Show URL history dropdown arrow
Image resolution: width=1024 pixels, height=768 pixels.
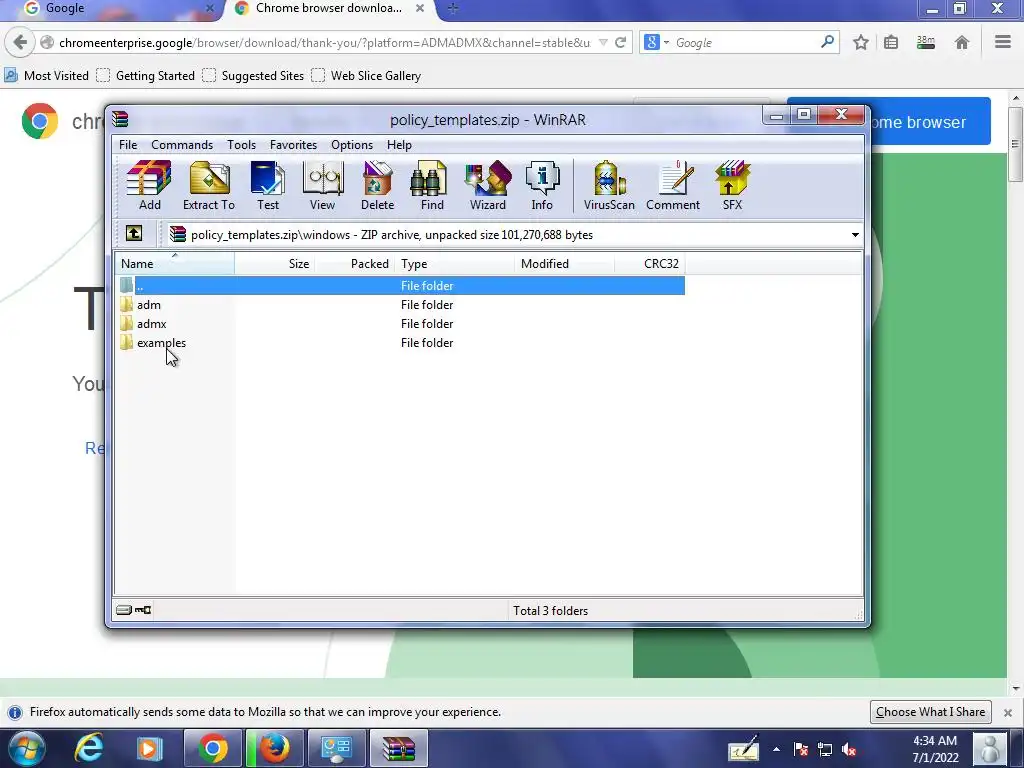coord(603,42)
